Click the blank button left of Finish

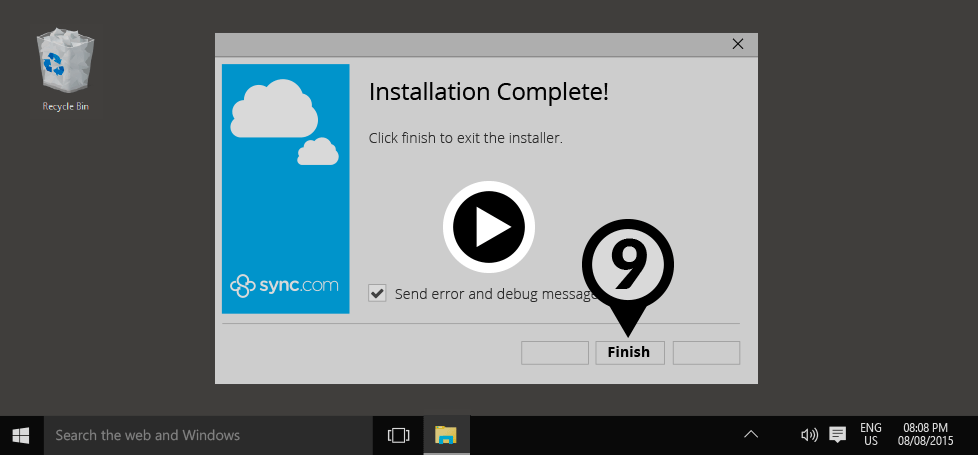[x=554, y=352]
